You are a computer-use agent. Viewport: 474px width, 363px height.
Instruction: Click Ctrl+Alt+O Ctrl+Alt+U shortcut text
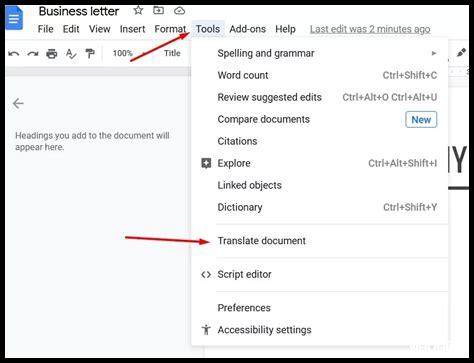[390, 97]
